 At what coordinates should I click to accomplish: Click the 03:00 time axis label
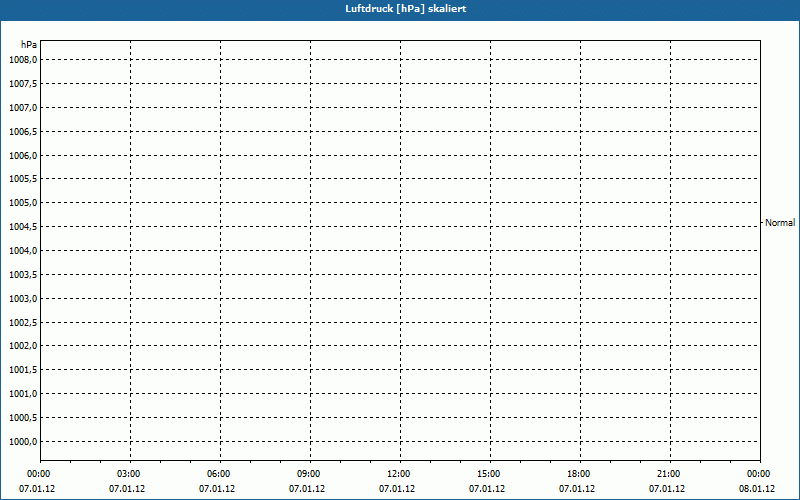[129, 474]
